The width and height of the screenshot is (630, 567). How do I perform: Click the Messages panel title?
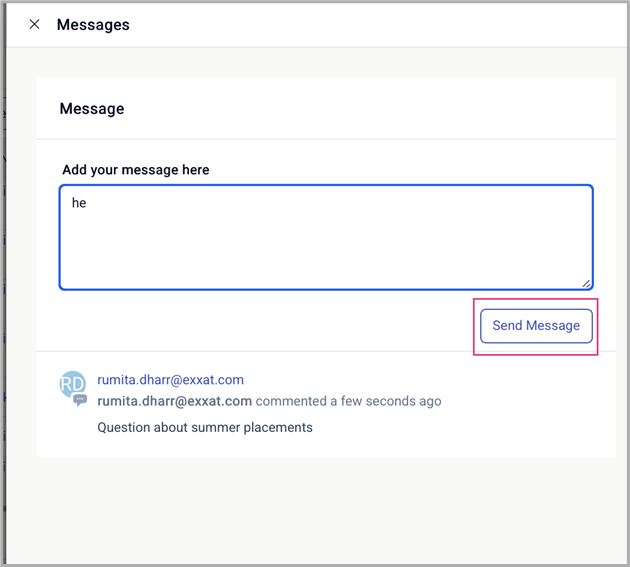tap(93, 24)
